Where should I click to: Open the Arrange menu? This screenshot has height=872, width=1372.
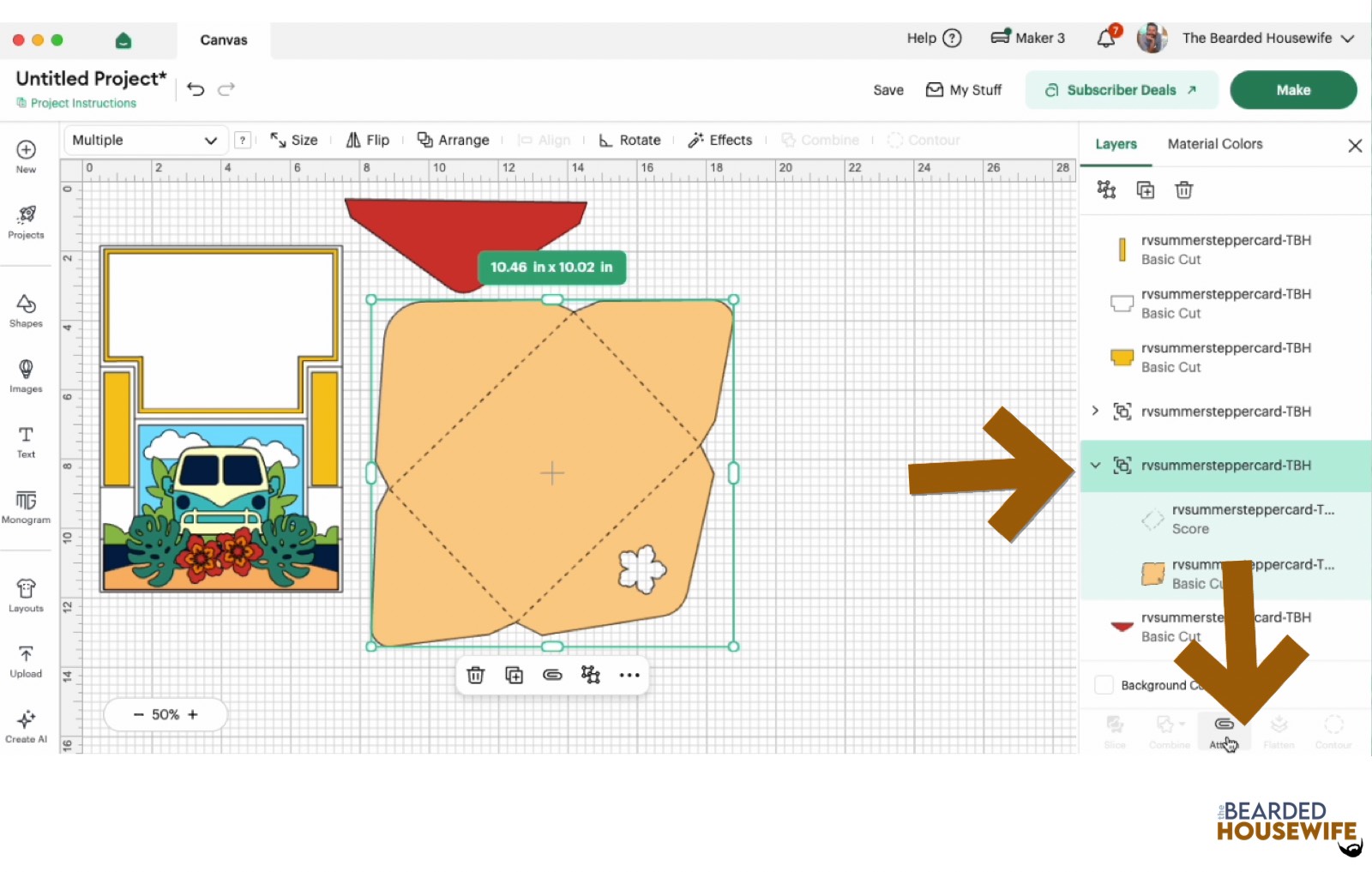(453, 140)
